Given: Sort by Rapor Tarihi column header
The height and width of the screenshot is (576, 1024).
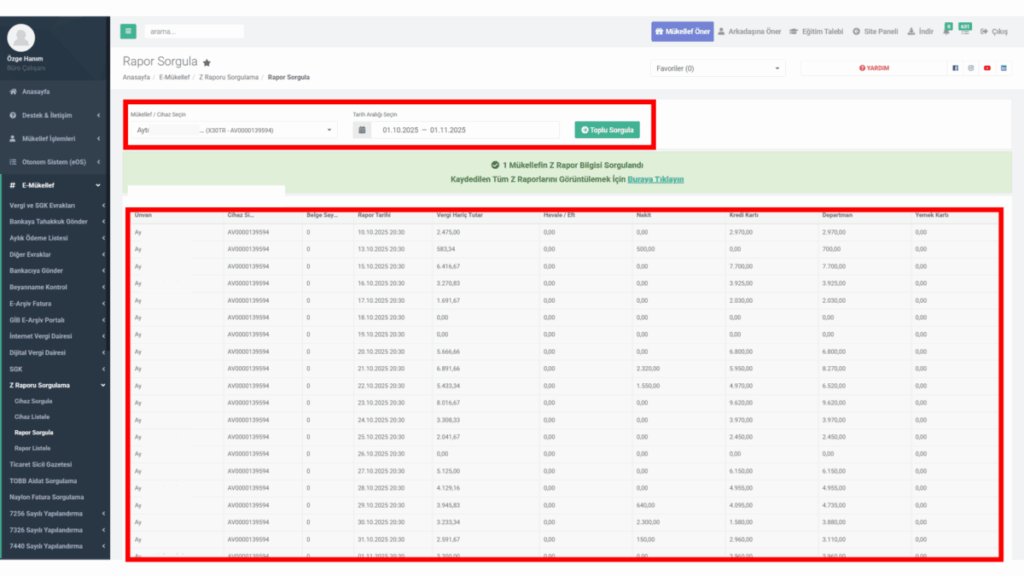Looking at the screenshot, I should coord(374,215).
